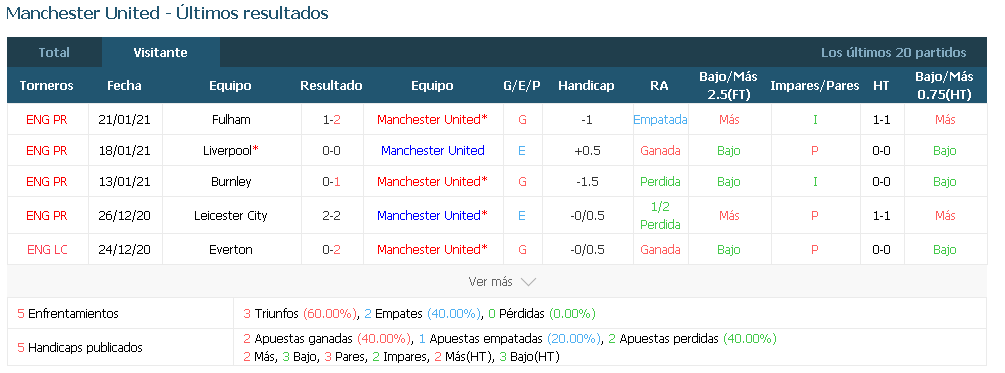Image resolution: width=1005 pixels, height=373 pixels.
Task: Click the Everton team name
Action: point(231,249)
